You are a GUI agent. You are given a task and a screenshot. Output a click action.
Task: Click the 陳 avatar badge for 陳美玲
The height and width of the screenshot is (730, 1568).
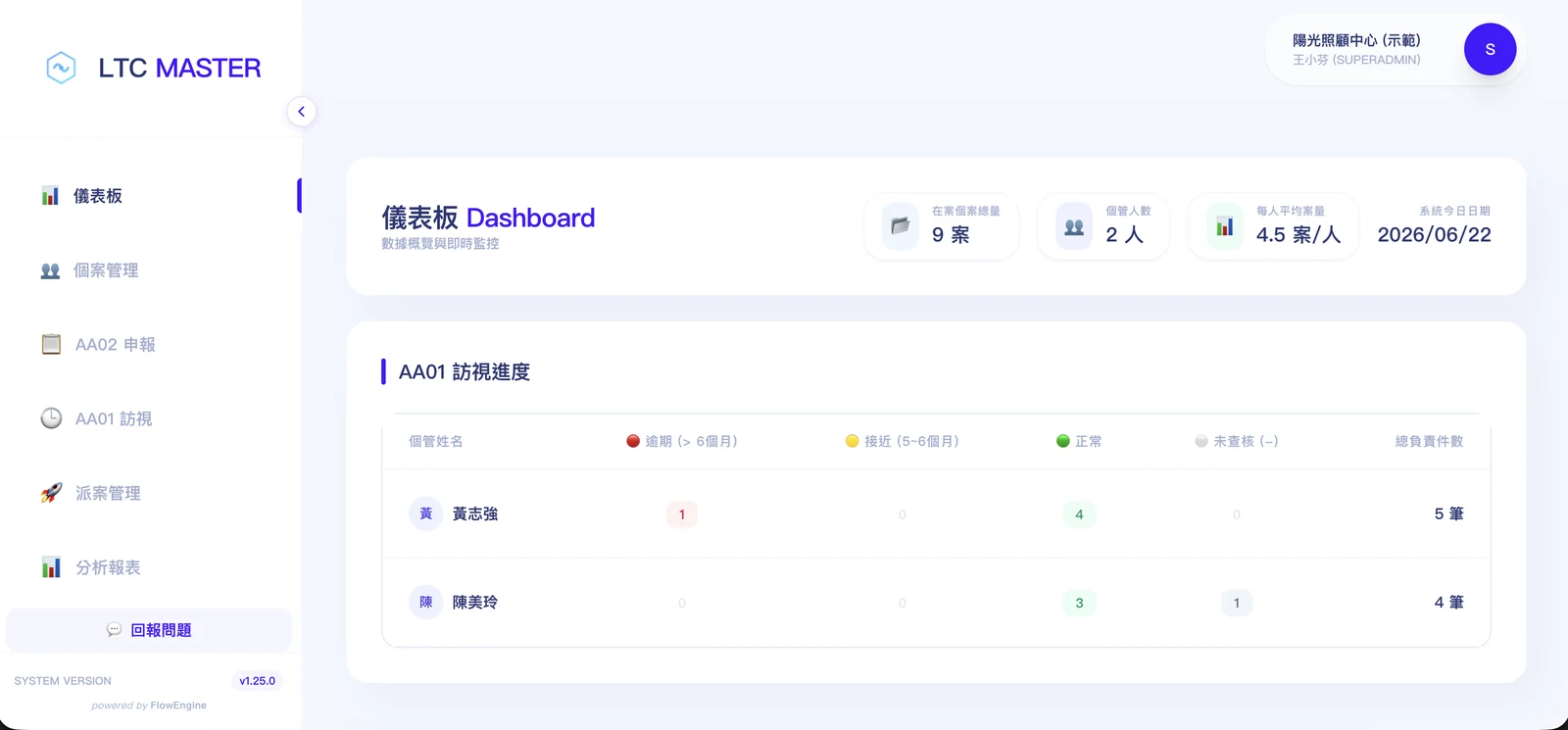click(x=425, y=602)
